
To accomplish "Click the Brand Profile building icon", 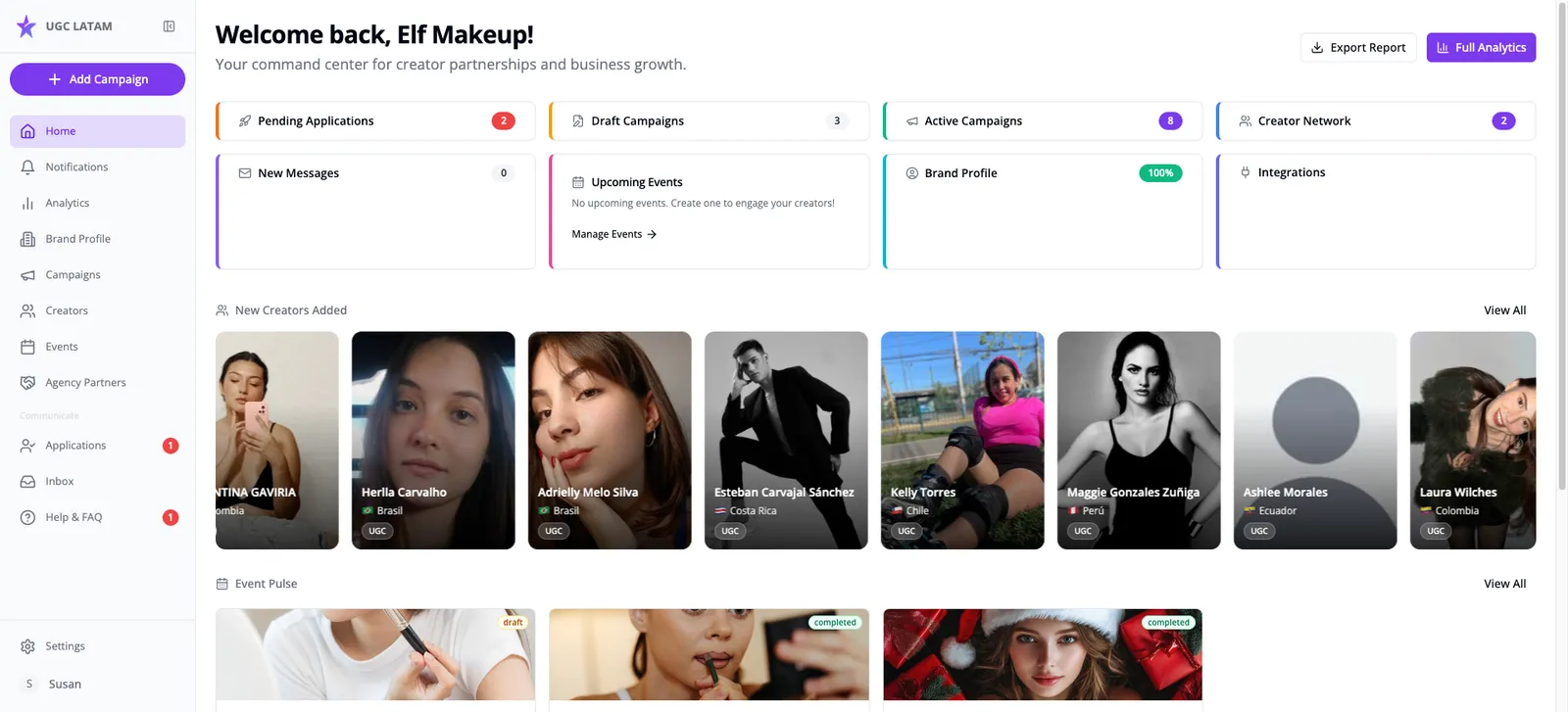I will click(x=27, y=239).
